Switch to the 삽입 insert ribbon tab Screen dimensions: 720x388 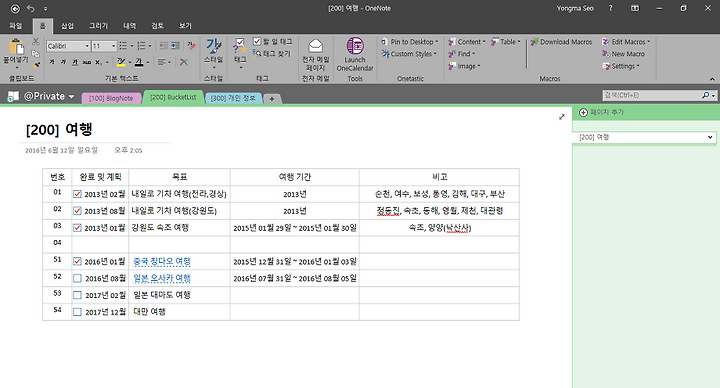pos(68,26)
